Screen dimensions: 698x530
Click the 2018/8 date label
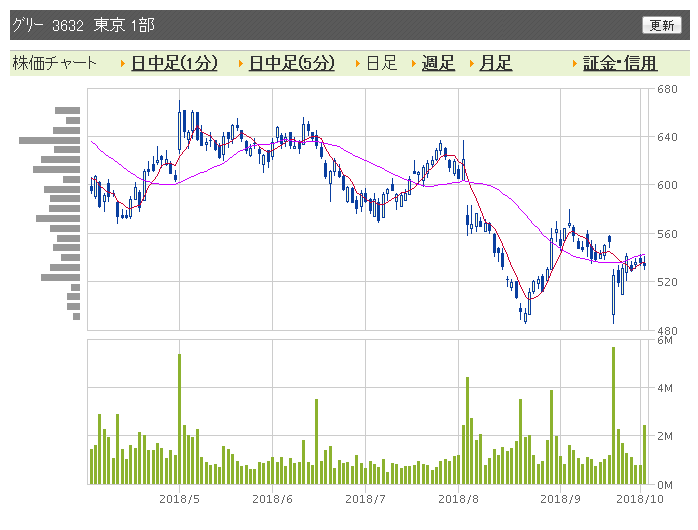pos(459,499)
